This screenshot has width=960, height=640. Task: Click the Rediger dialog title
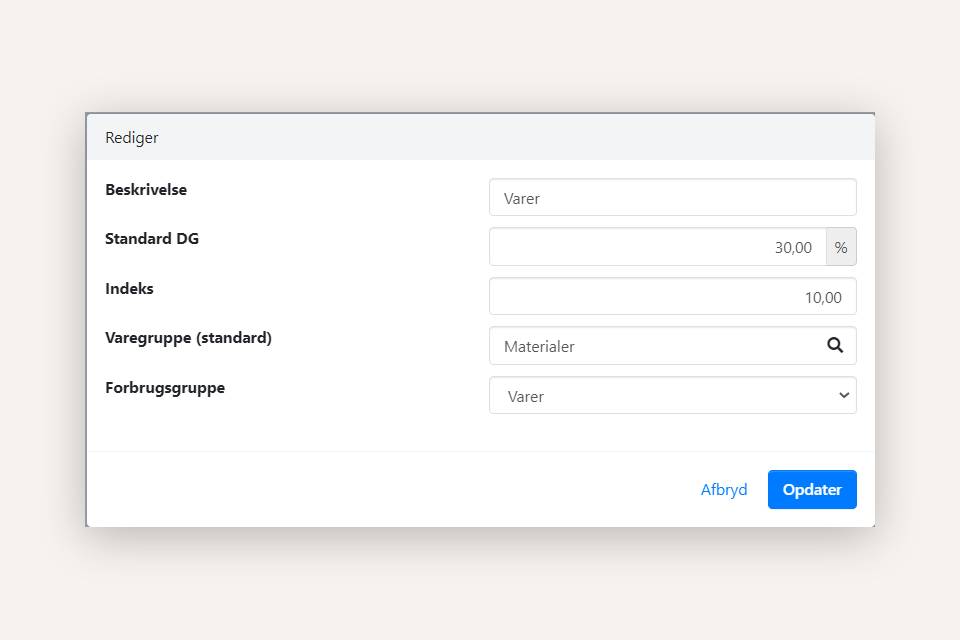click(132, 138)
